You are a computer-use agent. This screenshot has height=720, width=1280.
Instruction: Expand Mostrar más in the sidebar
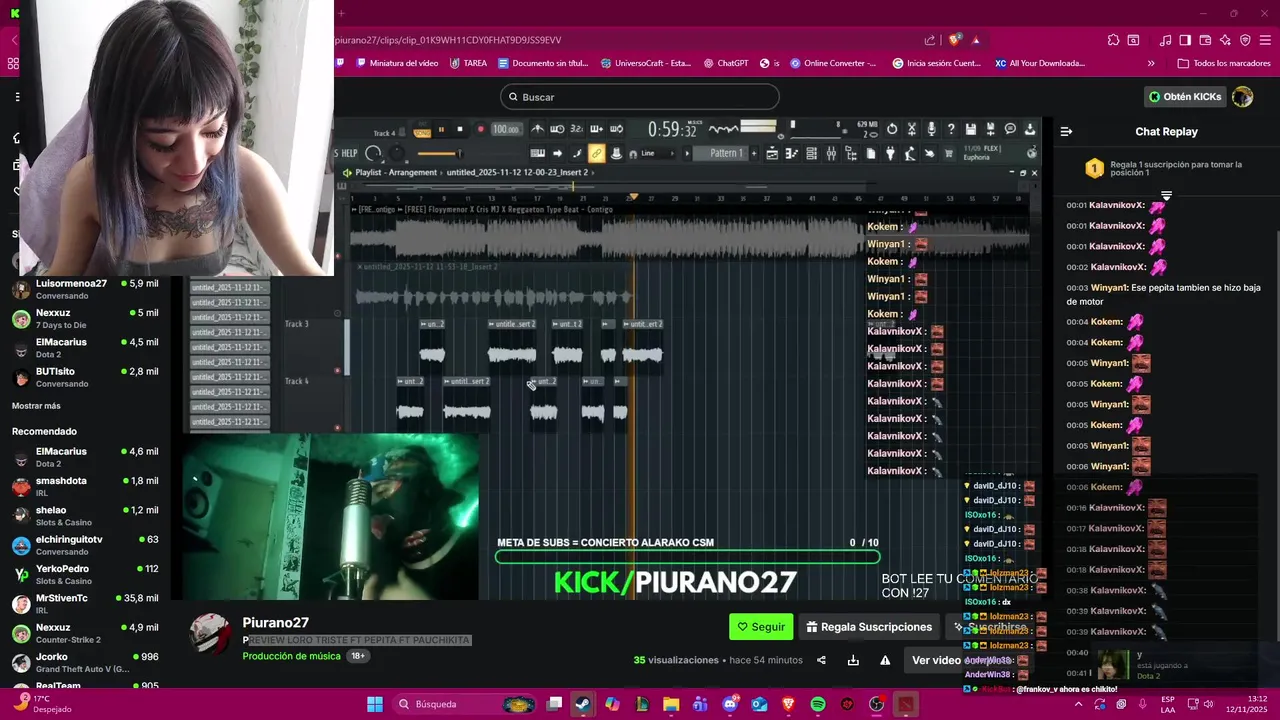[x=36, y=406]
